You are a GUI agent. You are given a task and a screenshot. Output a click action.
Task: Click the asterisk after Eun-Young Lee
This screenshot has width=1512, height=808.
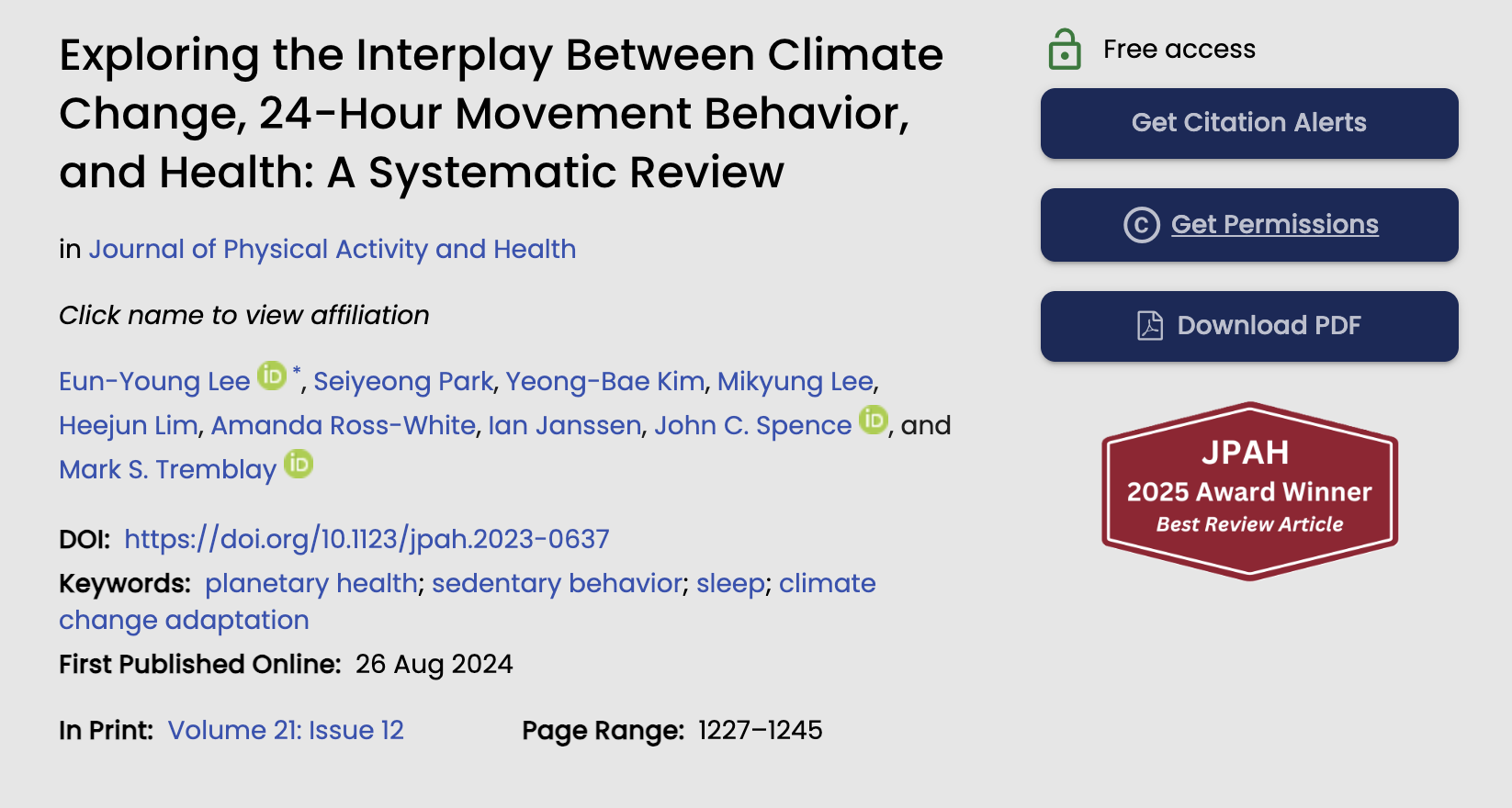click(297, 372)
